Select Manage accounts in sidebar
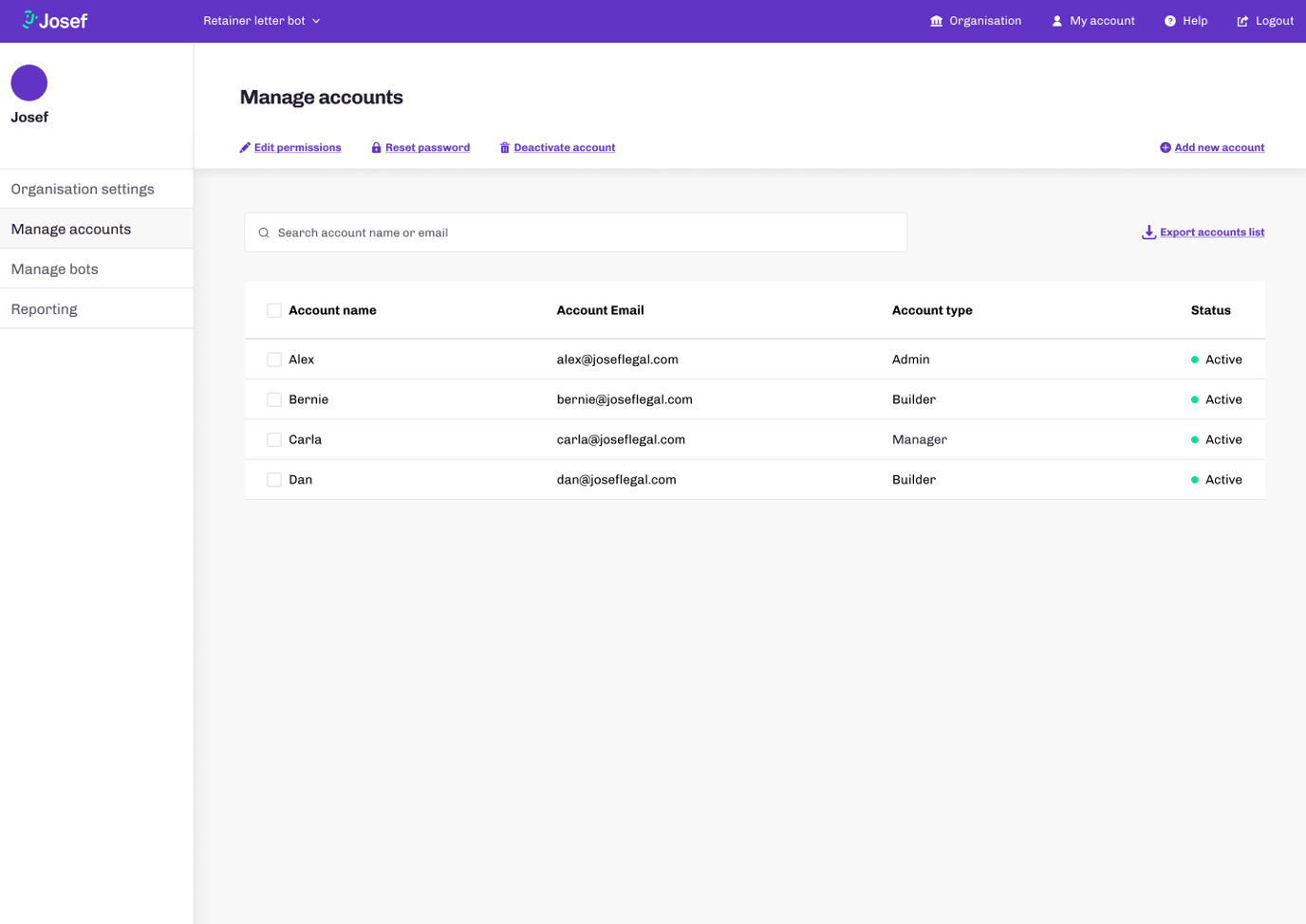This screenshot has height=924, width=1306. [x=97, y=229]
